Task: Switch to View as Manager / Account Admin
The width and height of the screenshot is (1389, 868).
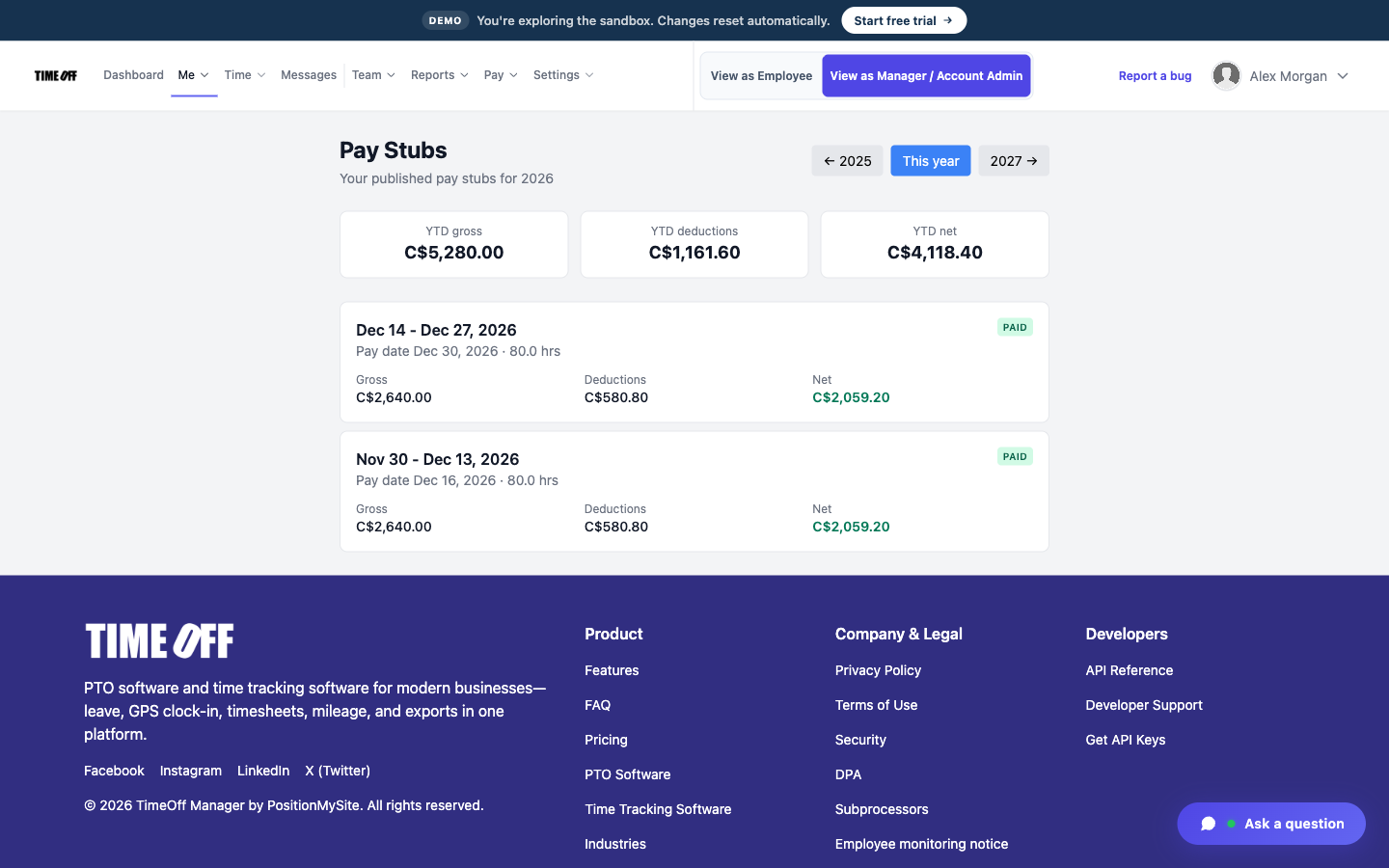Action: tap(926, 76)
